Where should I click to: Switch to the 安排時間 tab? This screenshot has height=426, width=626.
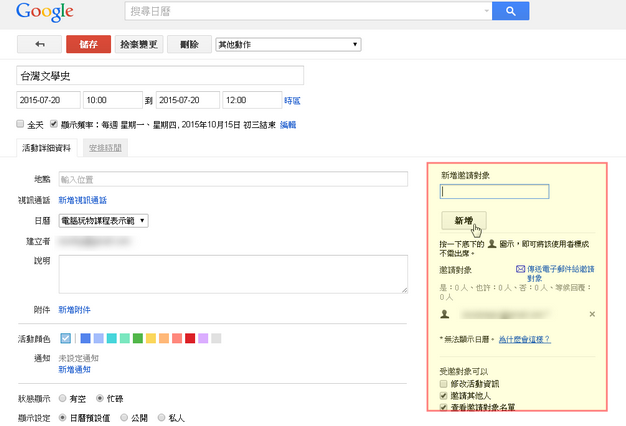(x=104, y=148)
